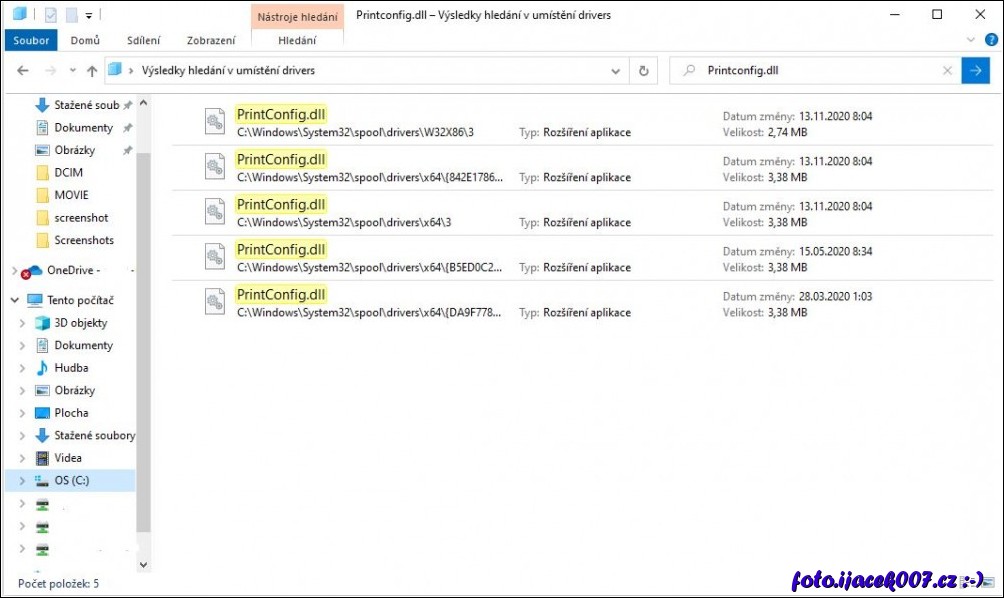Switch to the Zobrazení ribbon tab

pos(211,41)
